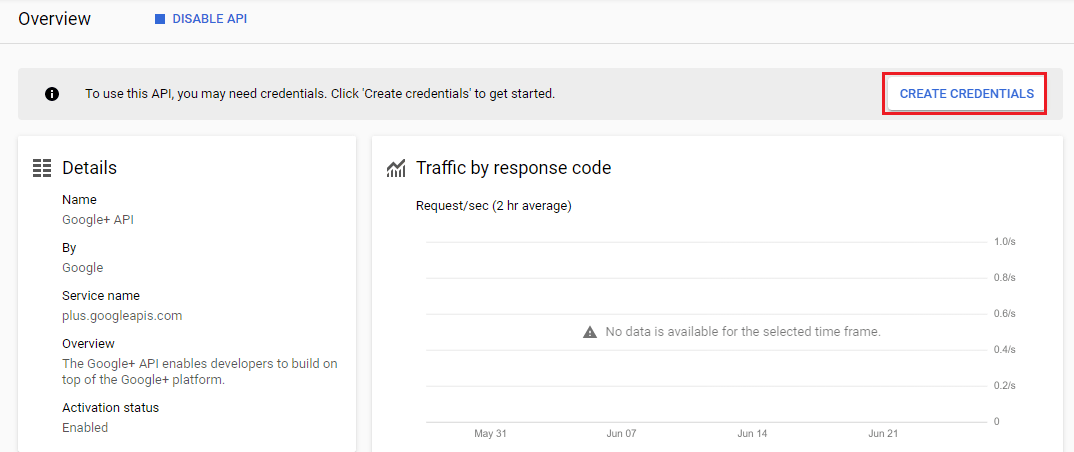Click the blue square Disable API icon
The width and height of the screenshot is (1074, 452).
click(x=160, y=19)
